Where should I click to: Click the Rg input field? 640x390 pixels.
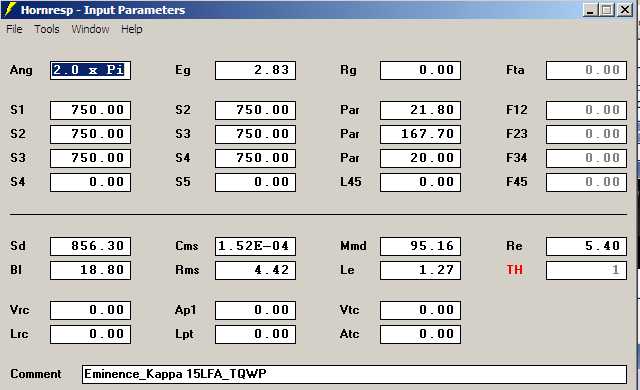pyautogui.click(x=420, y=70)
